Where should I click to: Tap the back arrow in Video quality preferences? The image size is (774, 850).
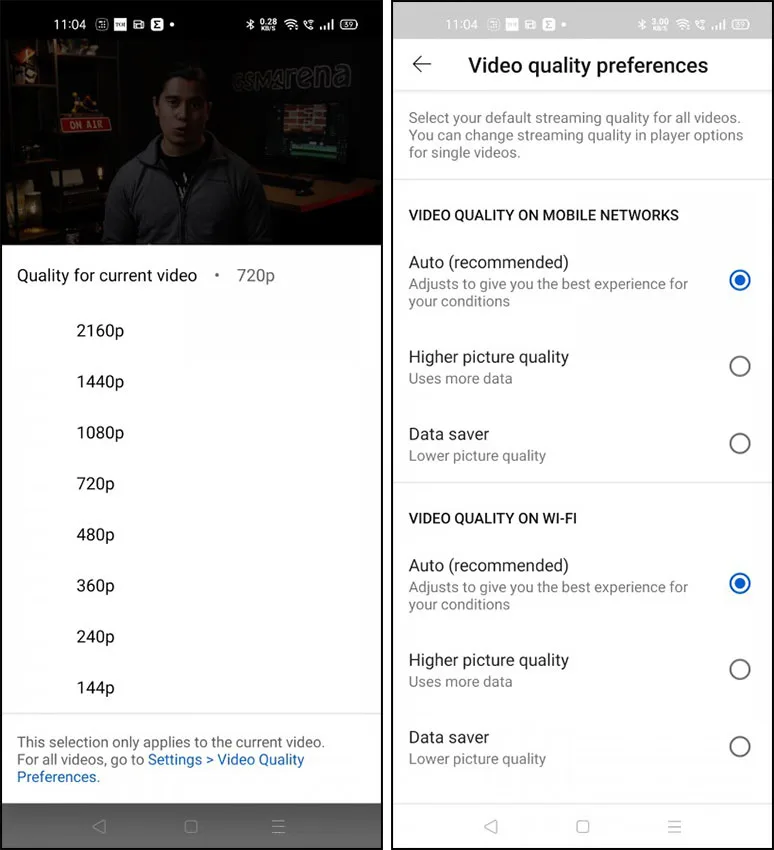pos(421,65)
